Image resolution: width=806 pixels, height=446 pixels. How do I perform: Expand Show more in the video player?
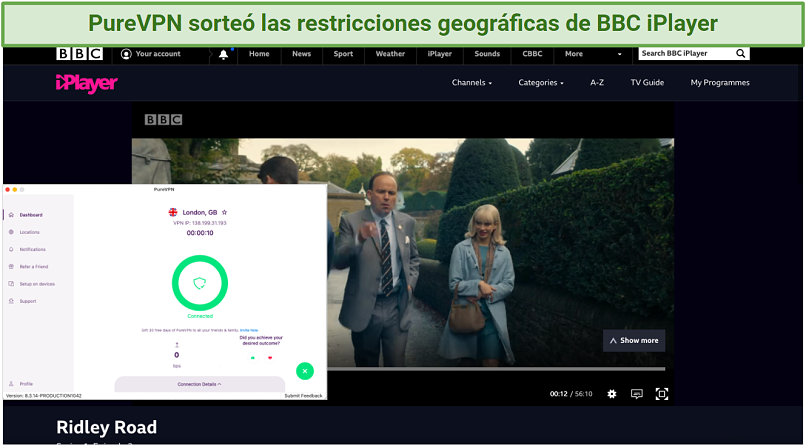point(634,341)
